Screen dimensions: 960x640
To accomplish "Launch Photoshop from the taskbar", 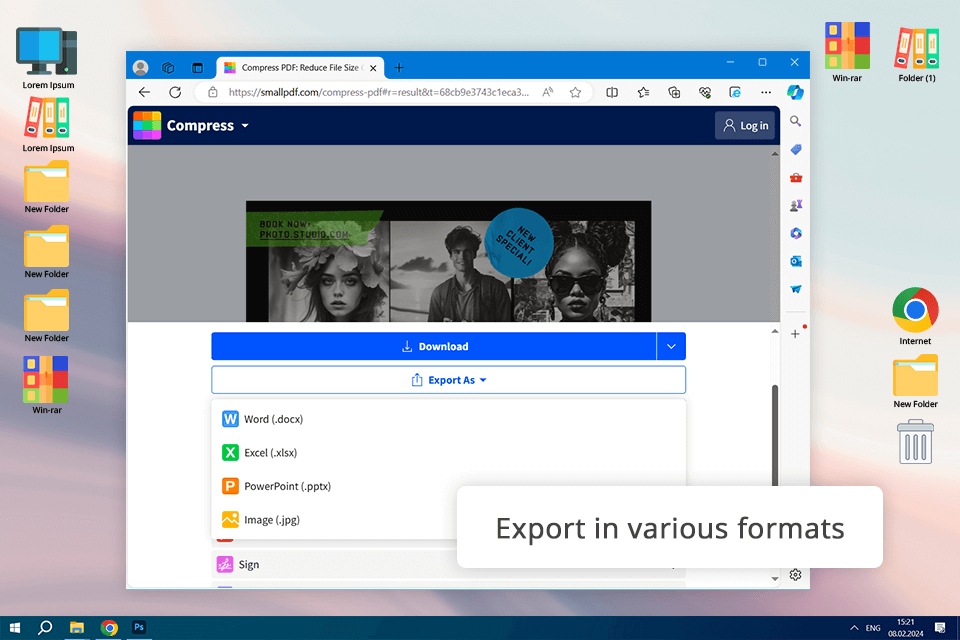I will click(139, 628).
